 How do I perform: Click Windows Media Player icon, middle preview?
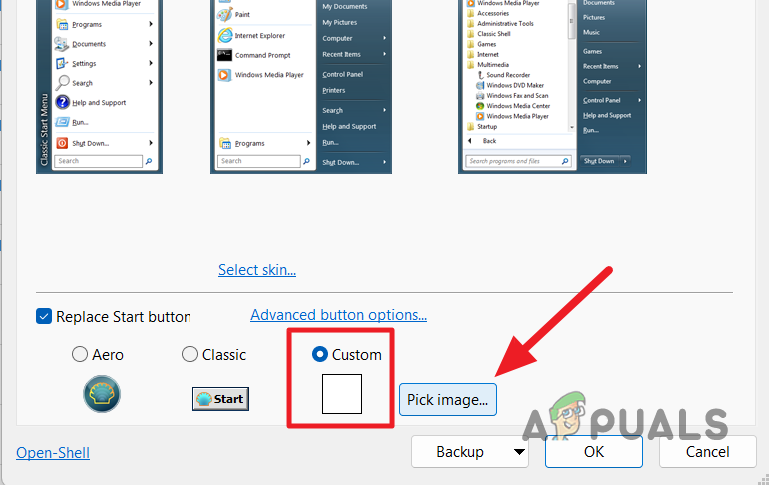(x=225, y=75)
